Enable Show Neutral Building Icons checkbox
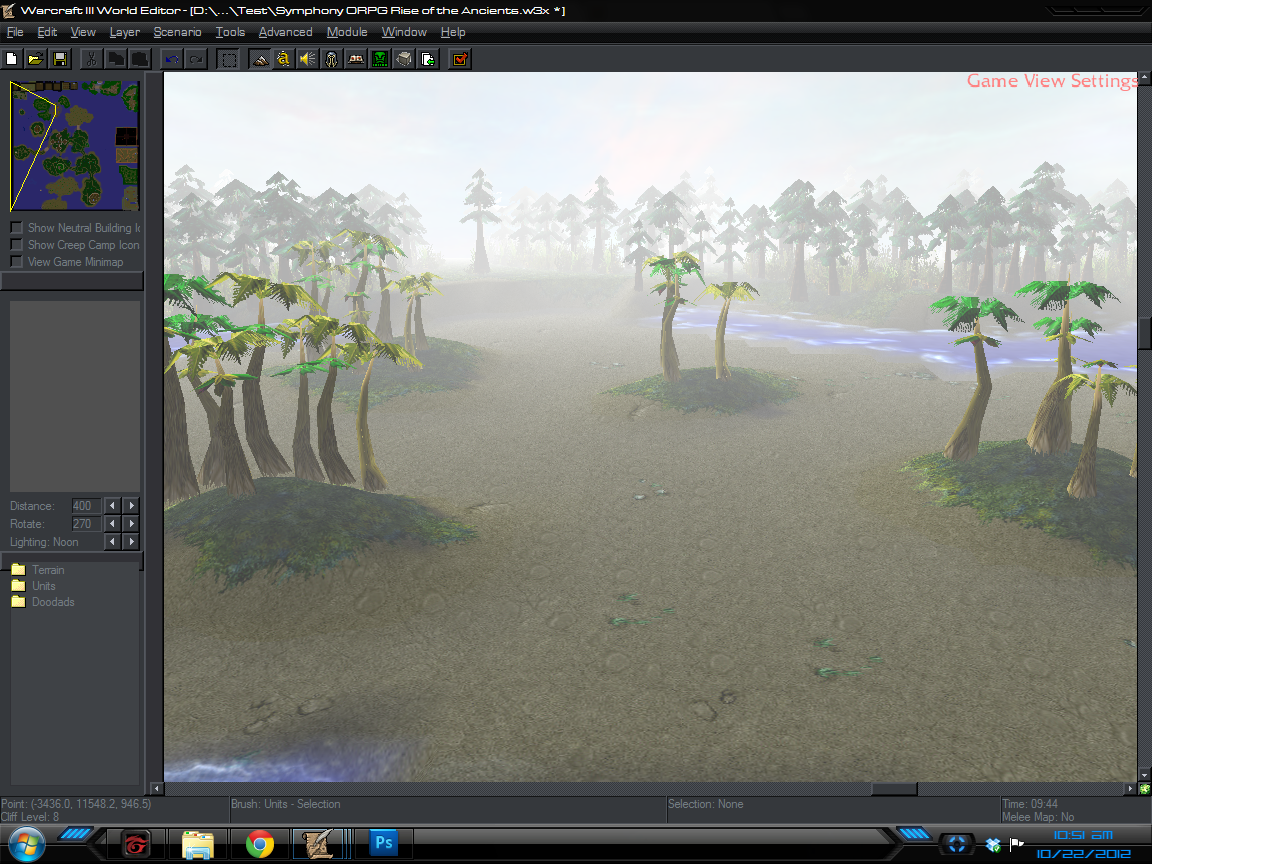This screenshot has width=1276, height=864. 16,228
